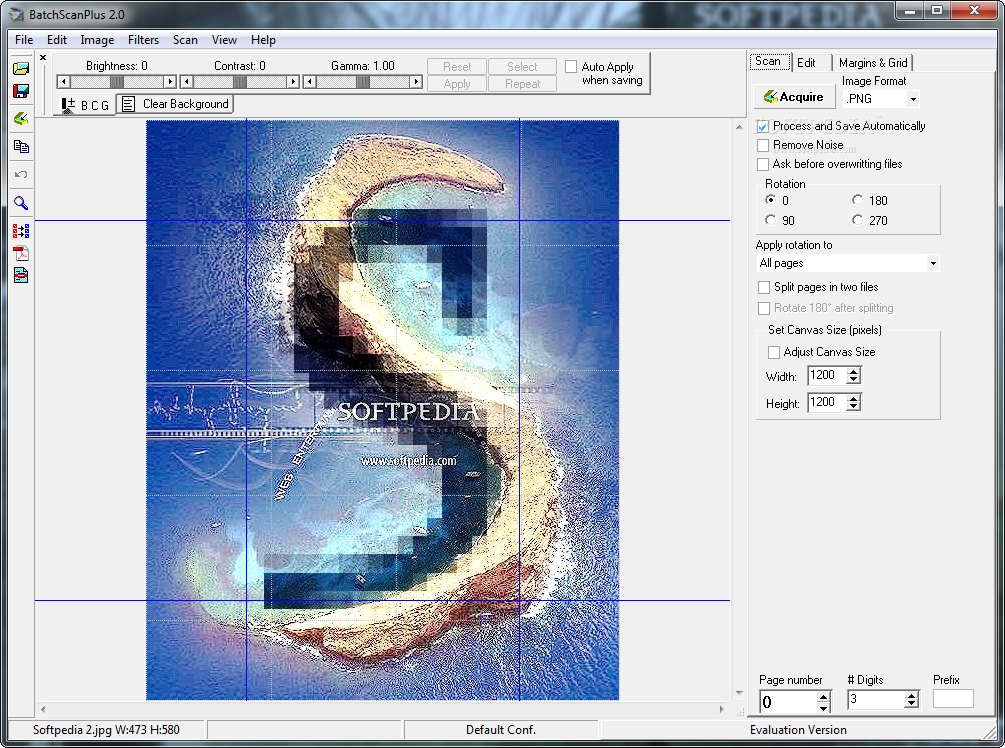Click the Repeat button

(522, 84)
